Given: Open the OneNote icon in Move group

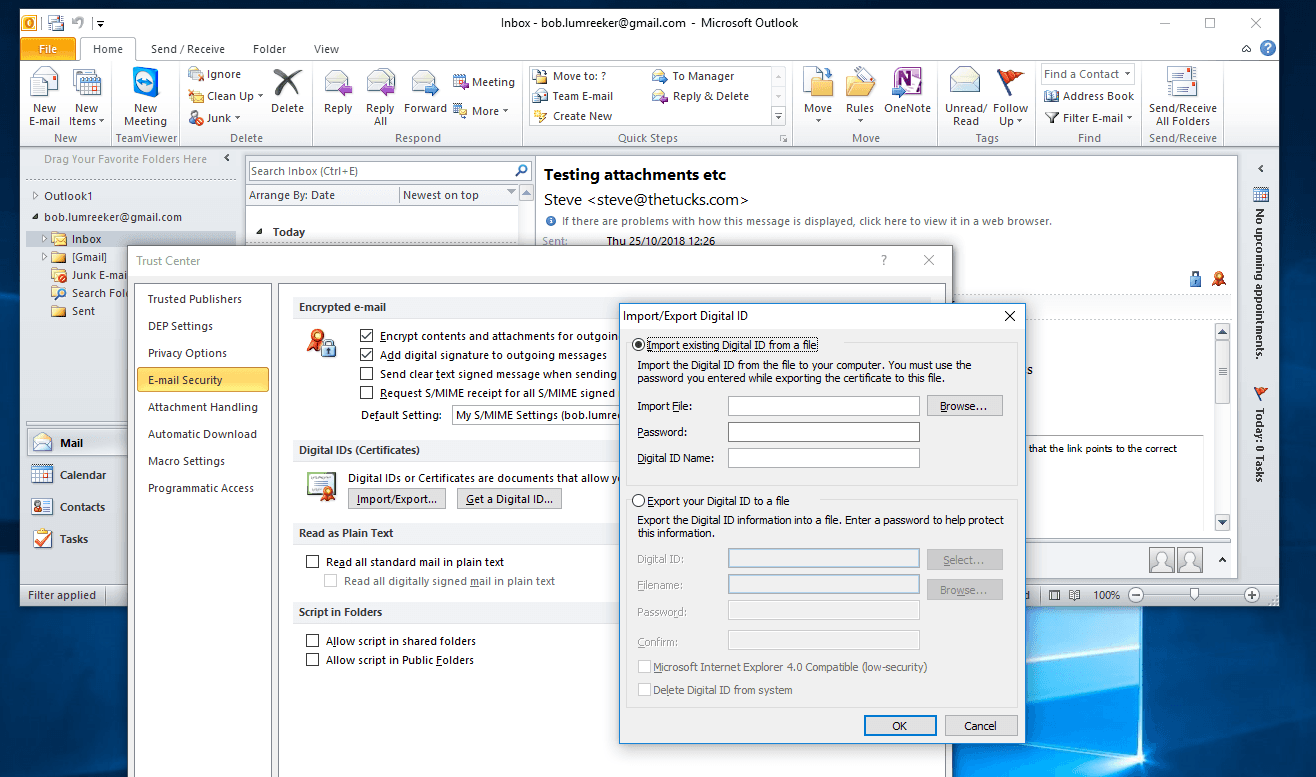Looking at the screenshot, I should pos(907,83).
